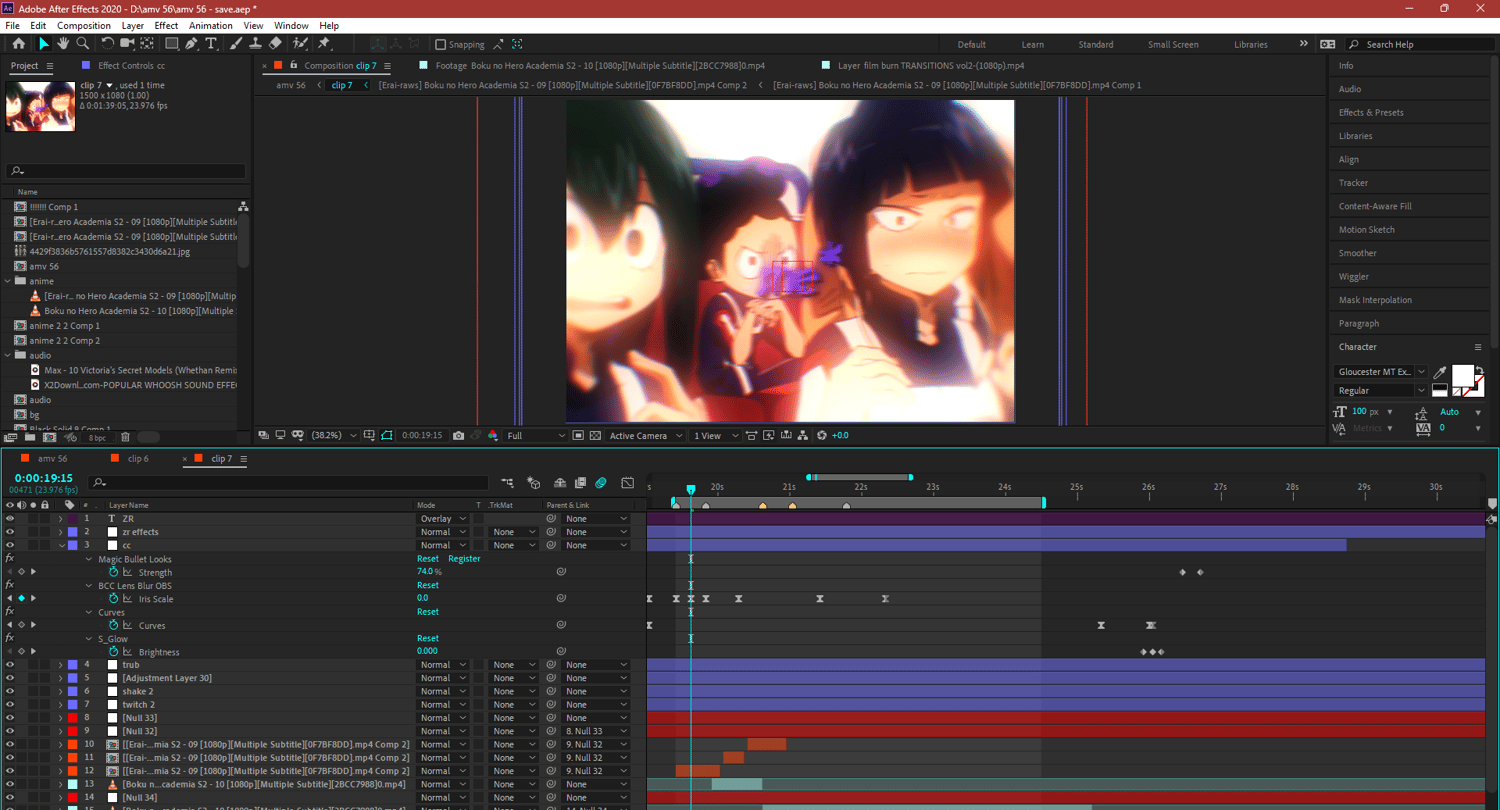The width and height of the screenshot is (1500, 810).
Task: Select the Unified Camera tool
Action: tap(128, 44)
